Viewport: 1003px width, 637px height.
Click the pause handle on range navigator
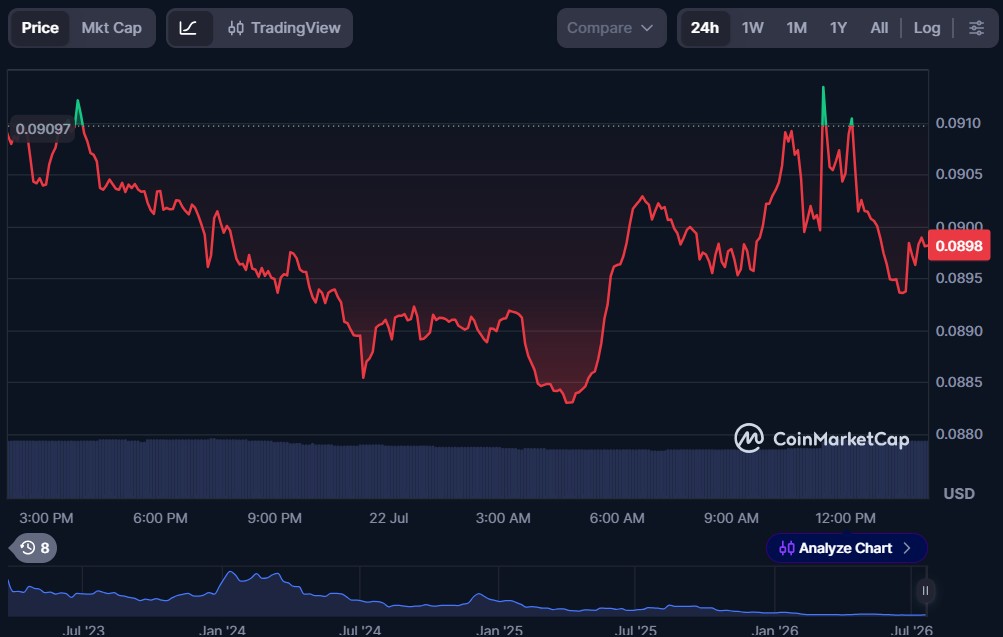click(924, 591)
